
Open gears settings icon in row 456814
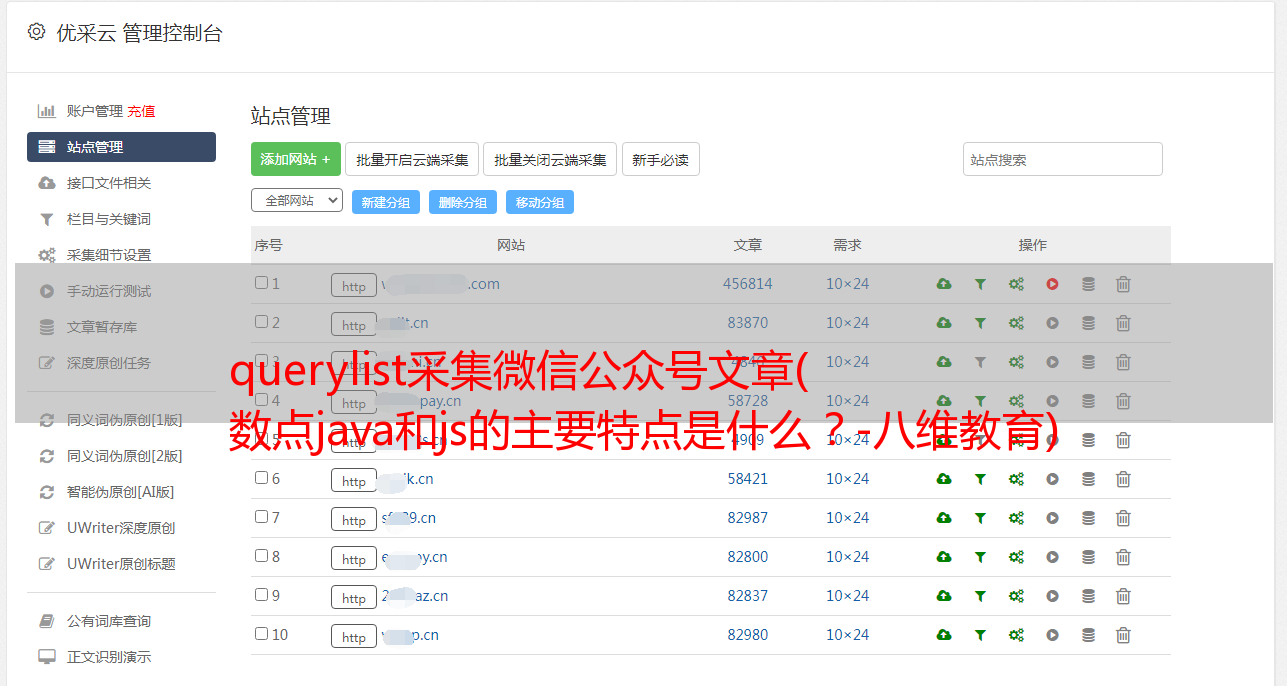[1016, 284]
